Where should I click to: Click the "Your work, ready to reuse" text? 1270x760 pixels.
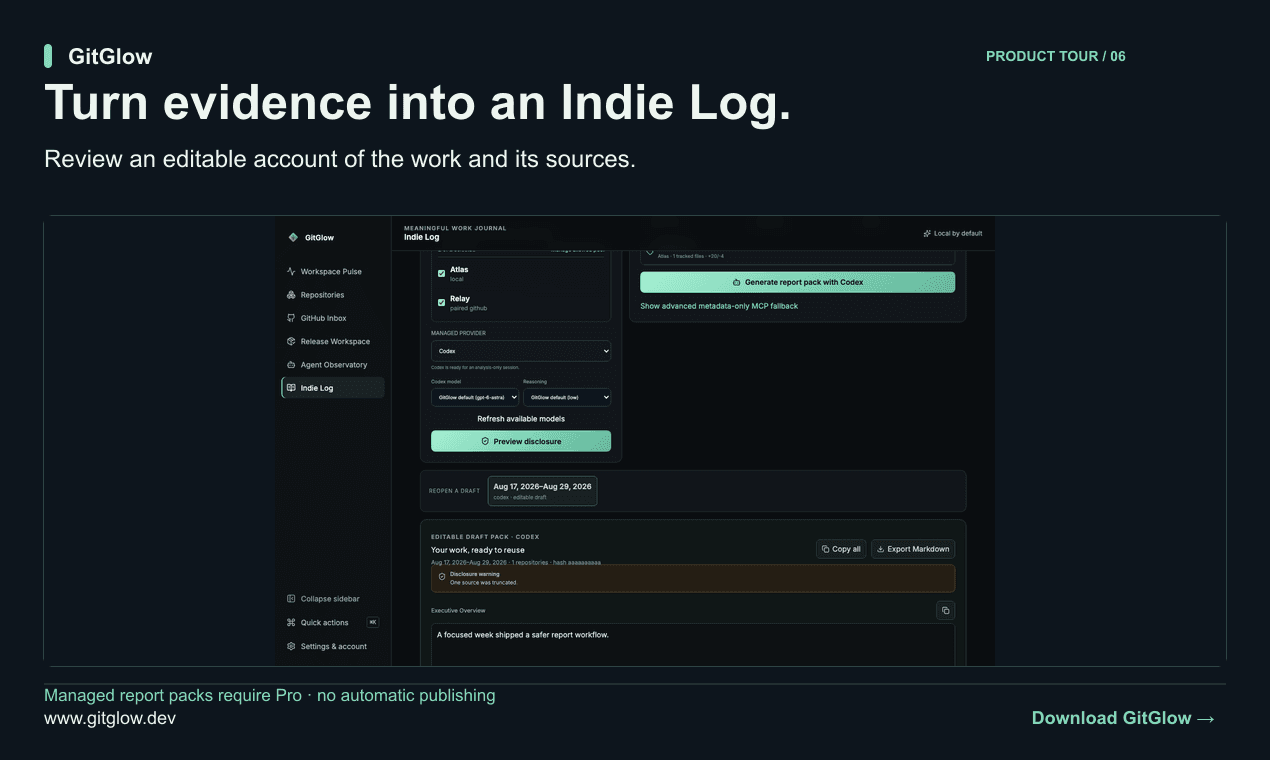point(478,550)
